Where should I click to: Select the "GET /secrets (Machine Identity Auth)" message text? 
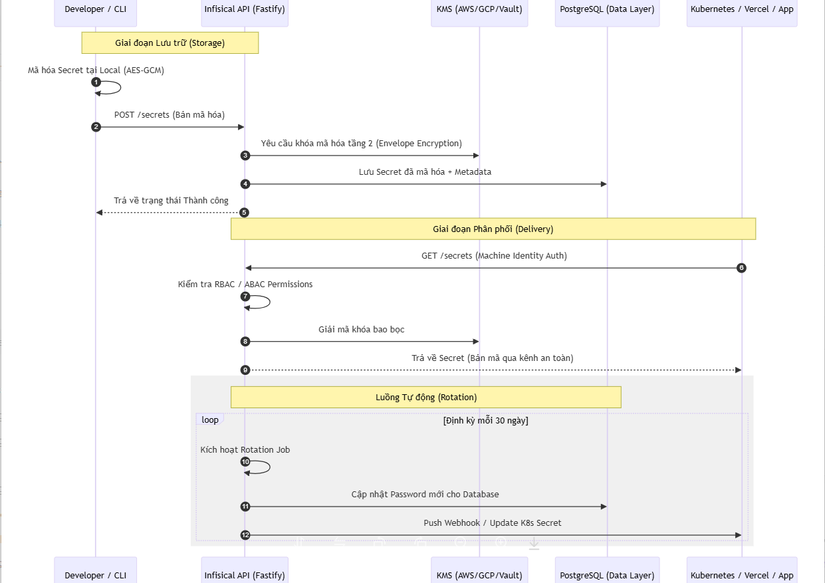tap(494, 256)
